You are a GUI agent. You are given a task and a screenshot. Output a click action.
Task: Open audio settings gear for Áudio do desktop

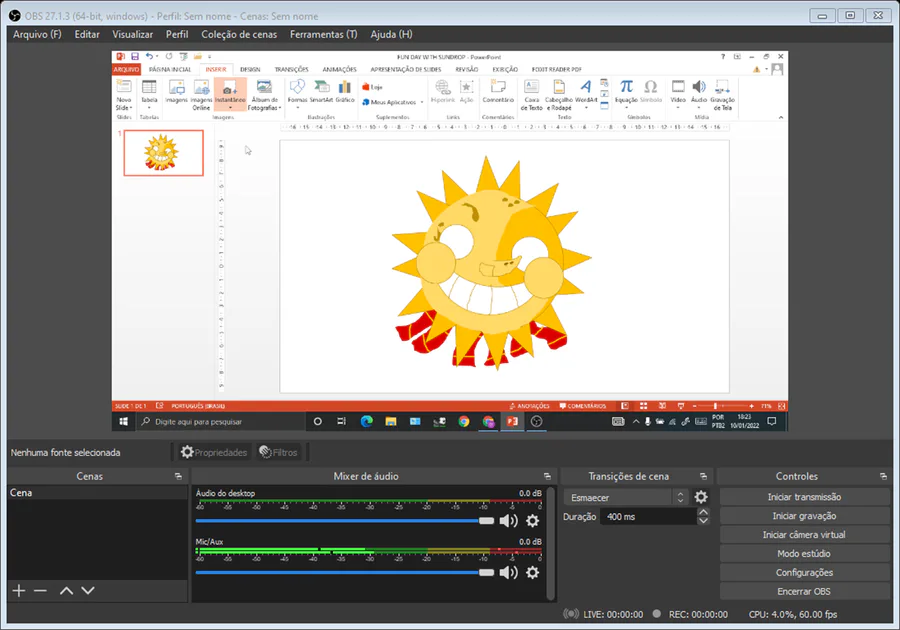pos(533,521)
